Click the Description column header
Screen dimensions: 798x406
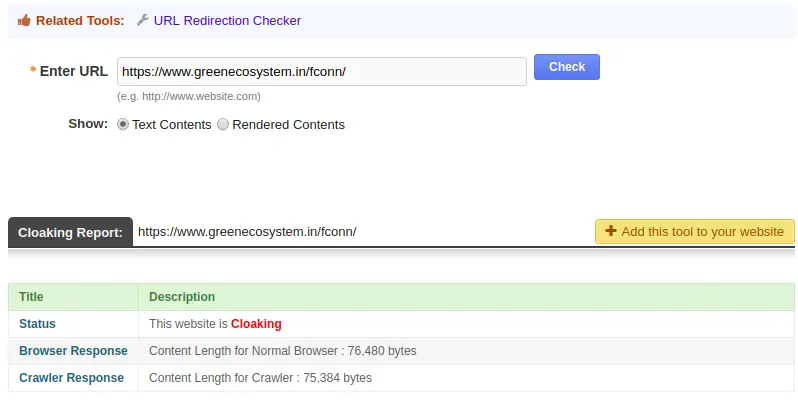click(x=182, y=297)
